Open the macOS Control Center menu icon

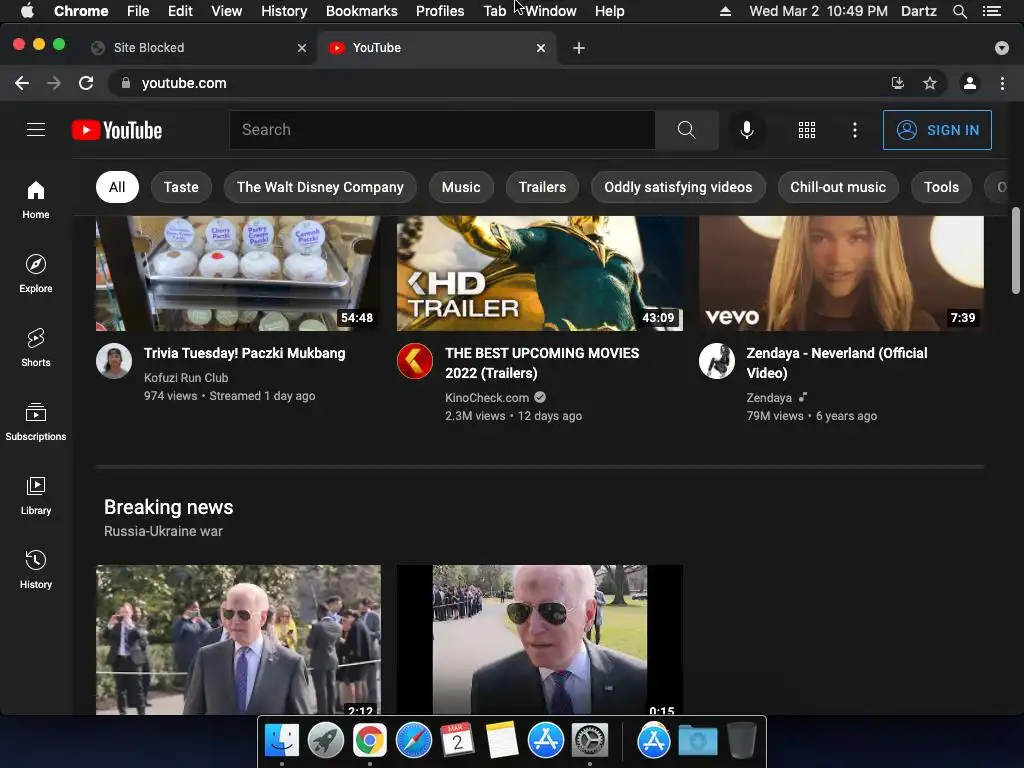tap(992, 11)
